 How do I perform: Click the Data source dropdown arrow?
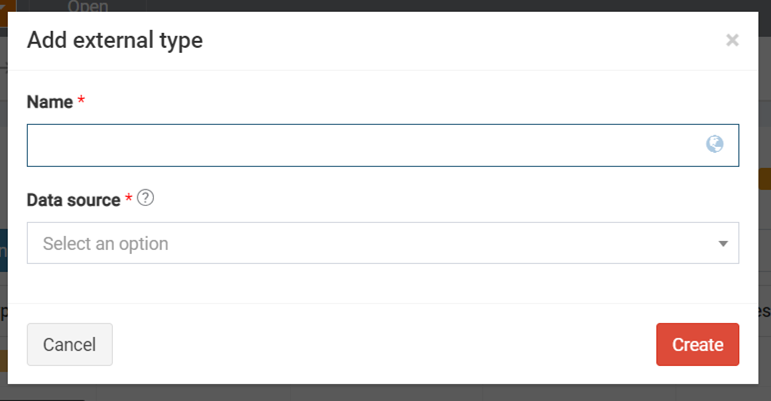pos(723,243)
